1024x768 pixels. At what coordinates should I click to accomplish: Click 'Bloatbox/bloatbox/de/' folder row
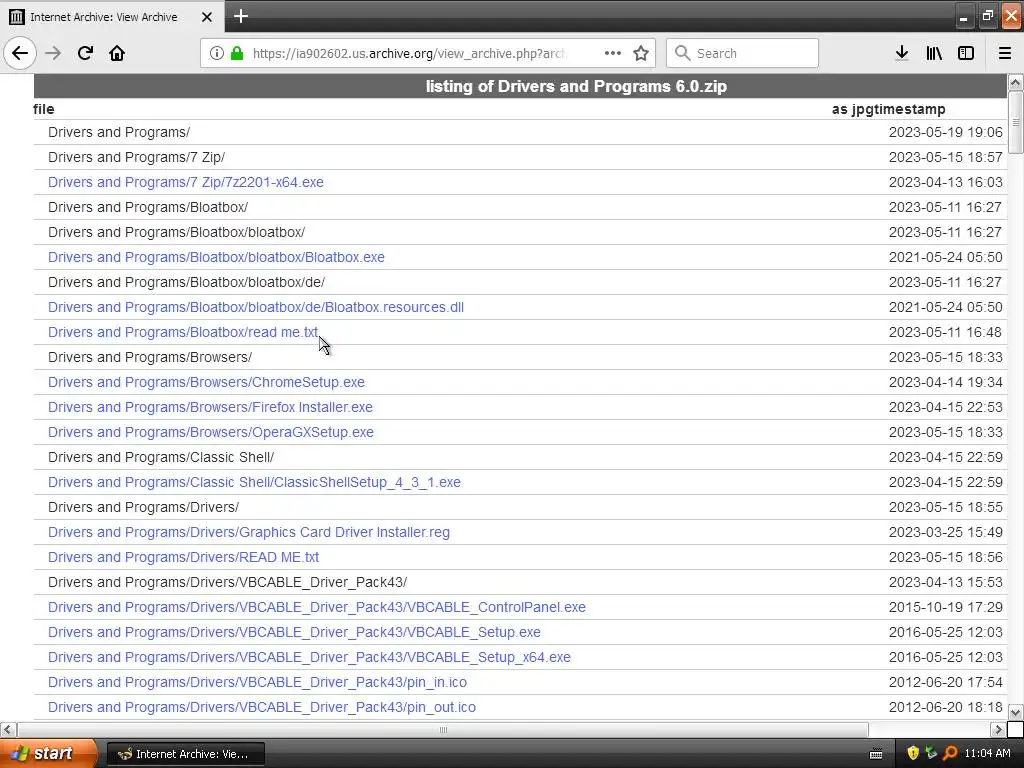(x=186, y=282)
